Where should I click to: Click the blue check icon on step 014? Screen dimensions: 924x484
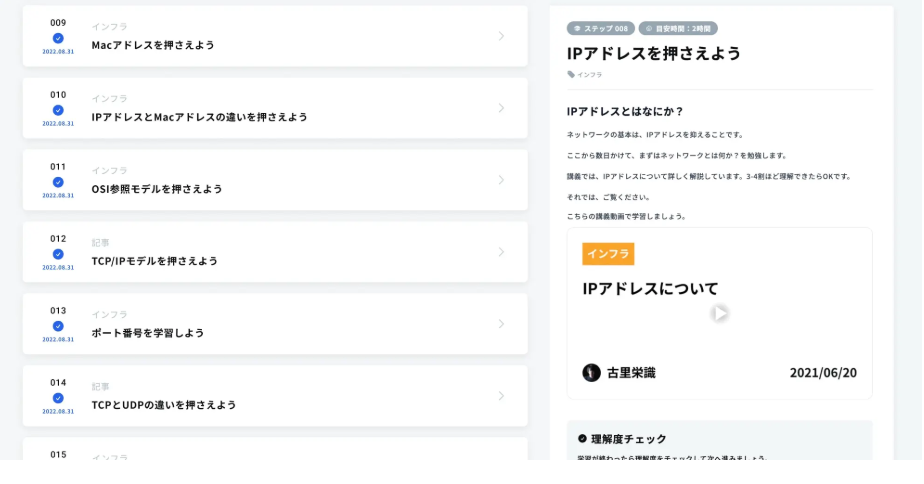pos(58,398)
